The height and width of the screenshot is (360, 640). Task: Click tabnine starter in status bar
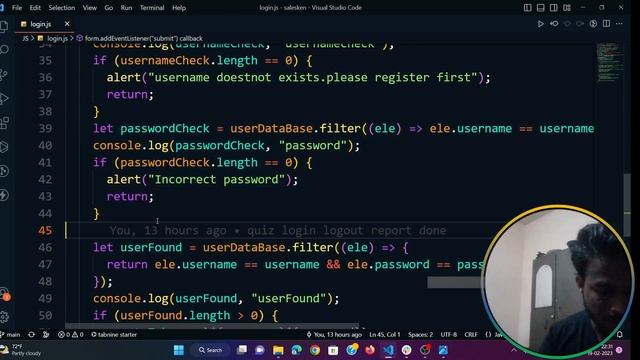(114, 334)
